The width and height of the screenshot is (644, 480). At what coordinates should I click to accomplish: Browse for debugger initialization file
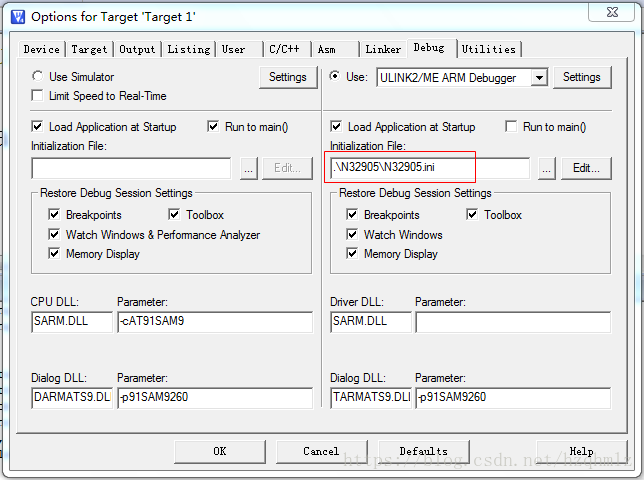[x=546, y=168]
